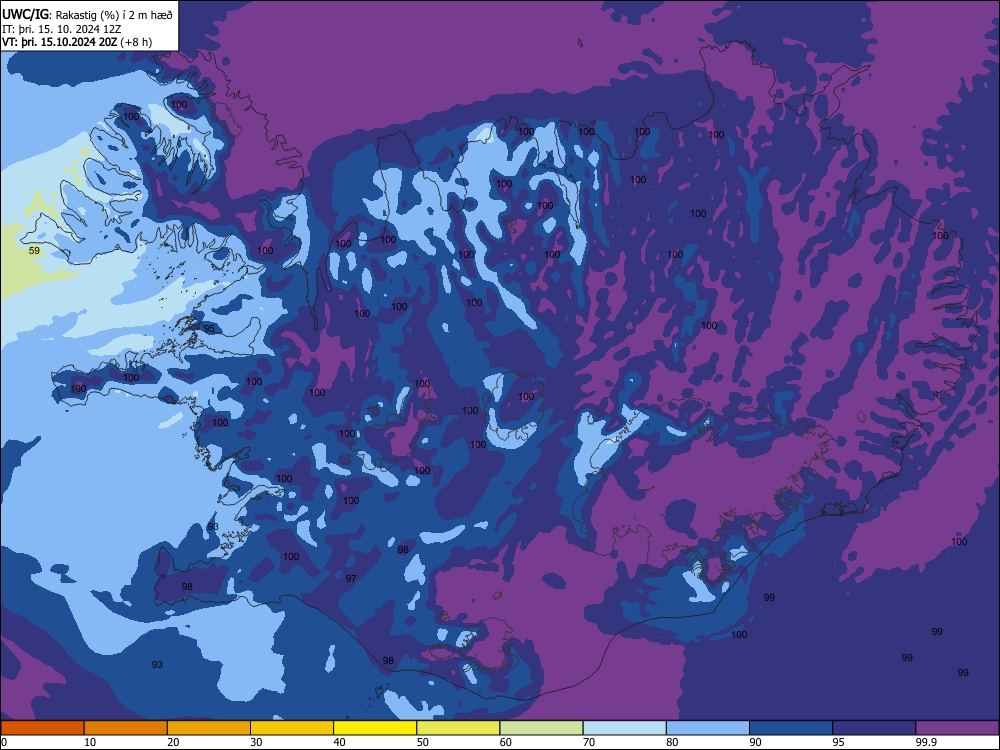The image size is (1000, 750).
Task: Select the legend tick label '20'
Action: coord(173,742)
